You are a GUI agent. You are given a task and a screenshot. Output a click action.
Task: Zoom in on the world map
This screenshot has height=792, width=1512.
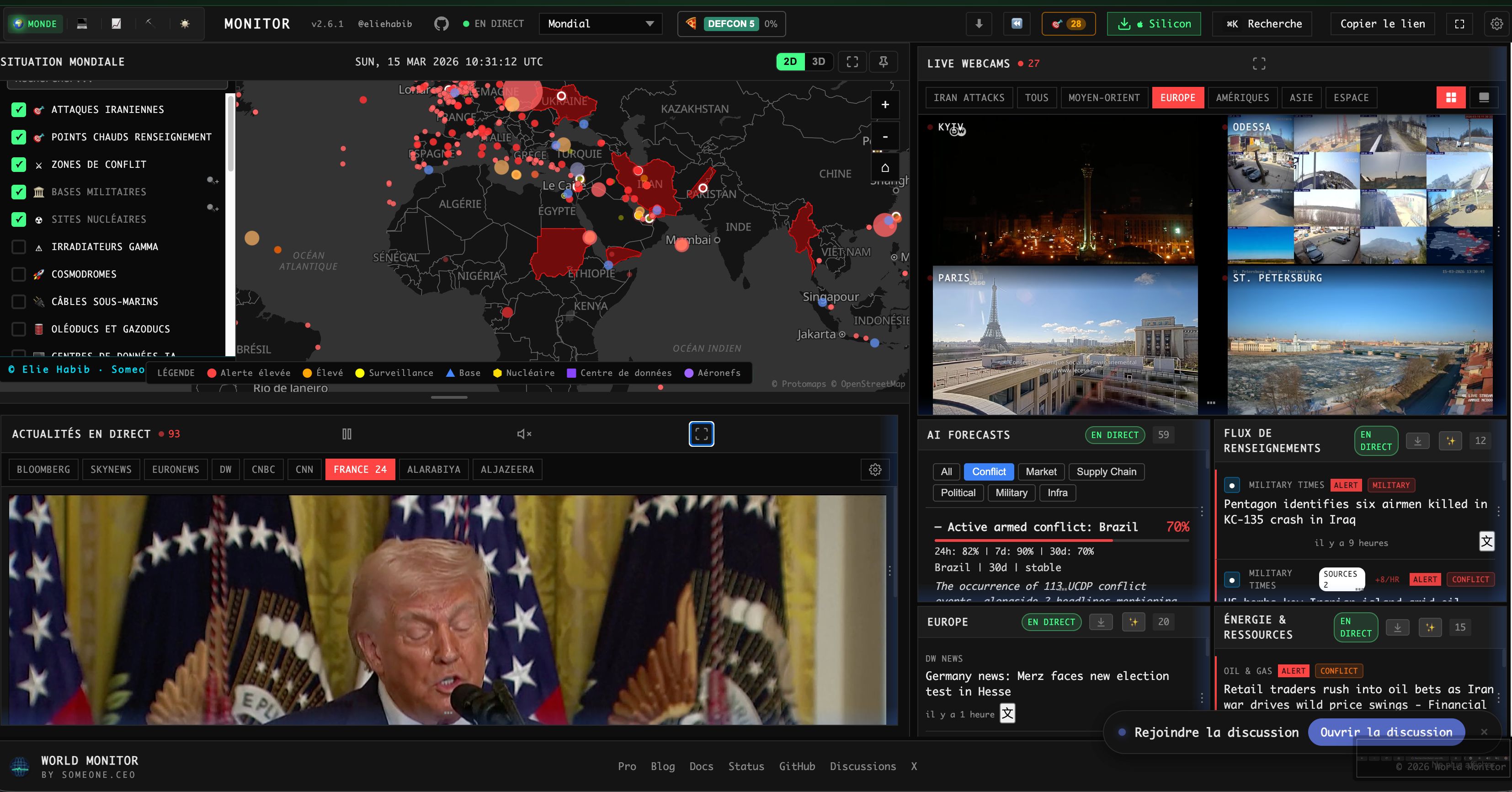pos(884,105)
